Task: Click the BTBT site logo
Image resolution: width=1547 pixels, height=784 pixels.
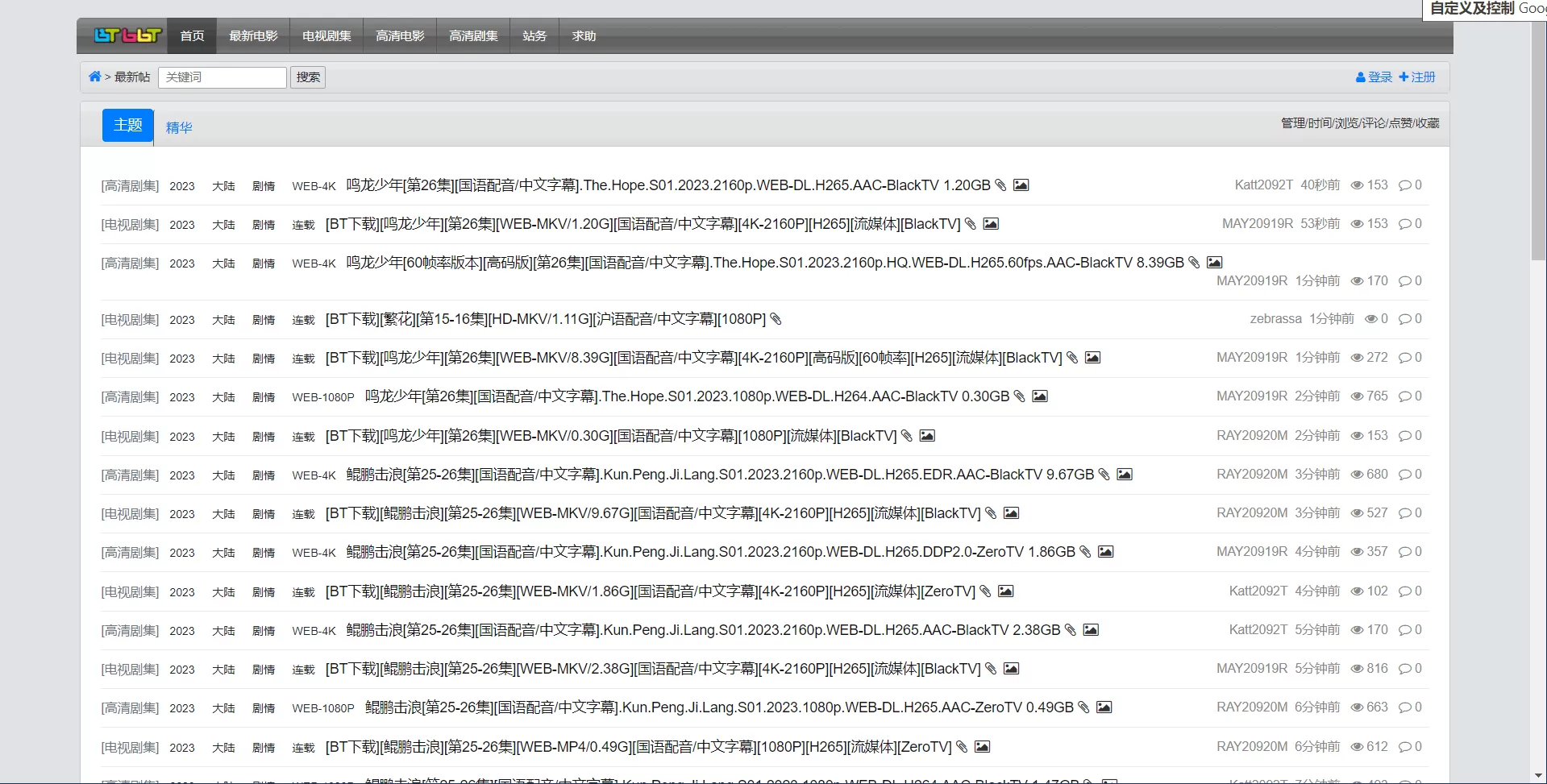Action: tap(127, 35)
